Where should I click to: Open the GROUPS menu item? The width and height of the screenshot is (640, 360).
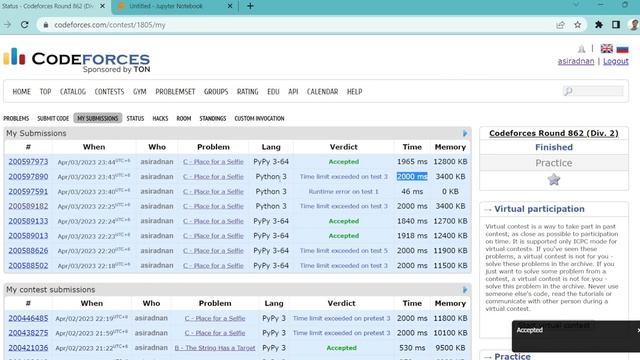[216, 92]
